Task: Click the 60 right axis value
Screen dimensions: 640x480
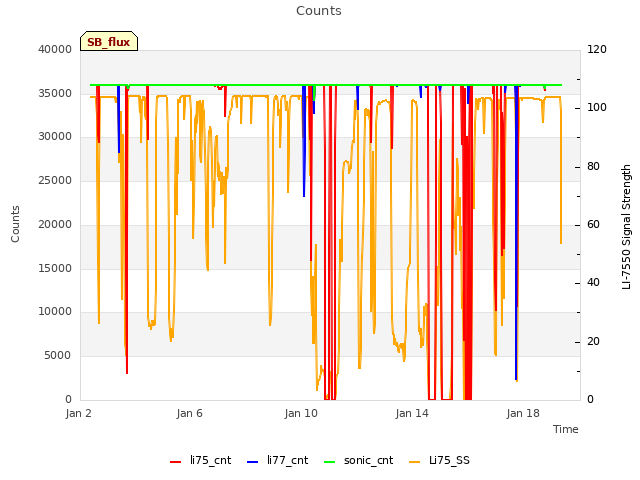Action: coord(593,224)
